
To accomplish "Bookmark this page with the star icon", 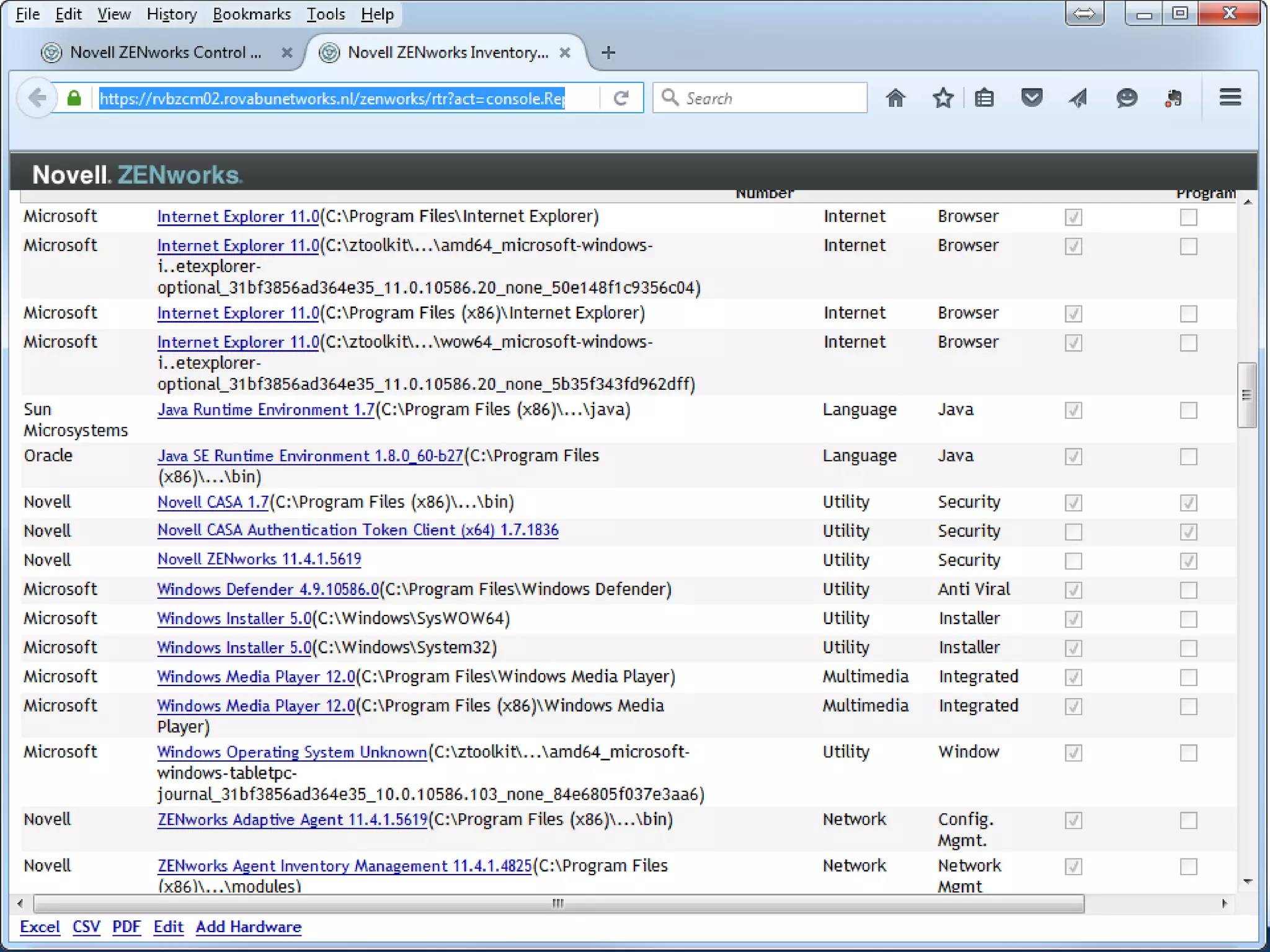I will coord(943,97).
